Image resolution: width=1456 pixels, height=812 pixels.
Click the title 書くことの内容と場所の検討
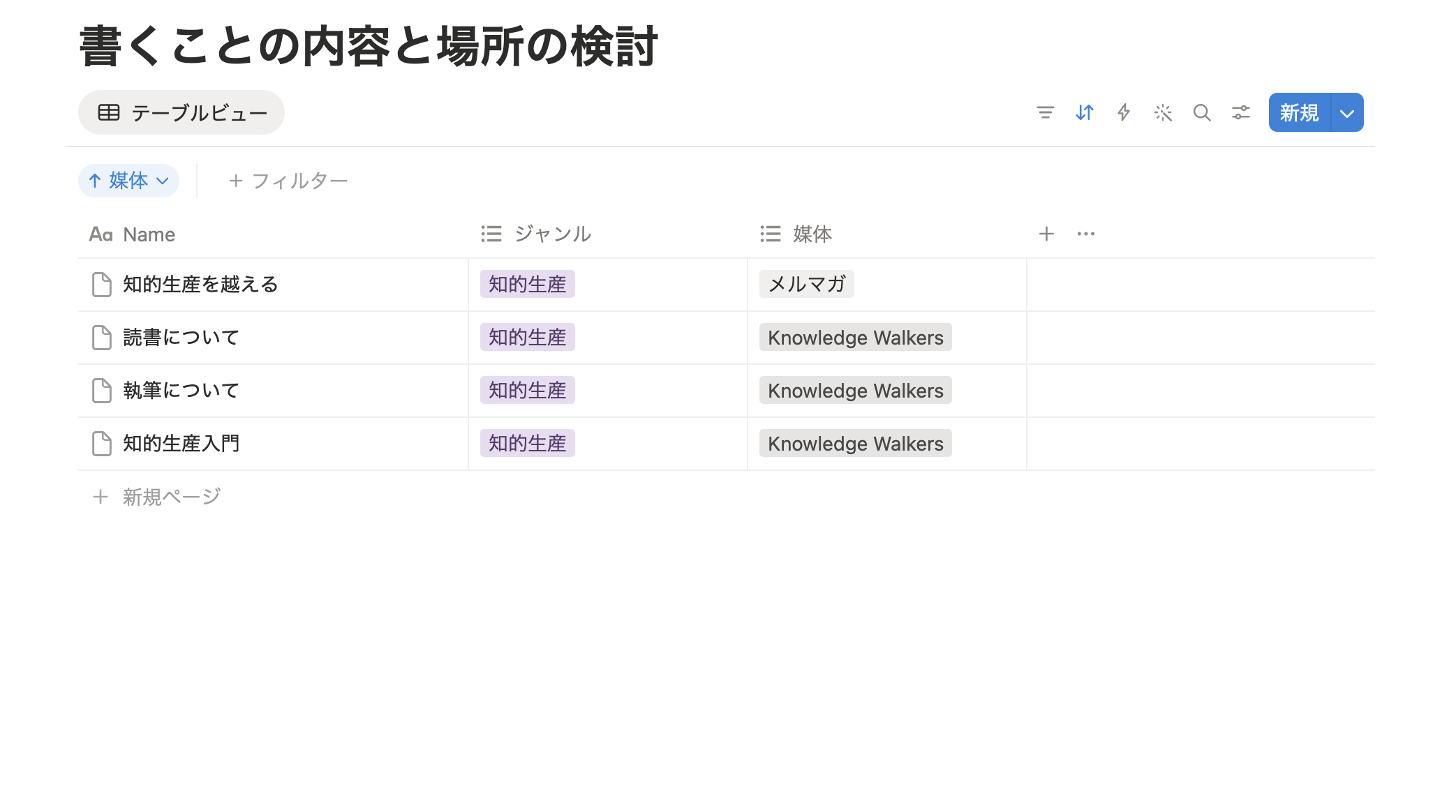point(369,47)
